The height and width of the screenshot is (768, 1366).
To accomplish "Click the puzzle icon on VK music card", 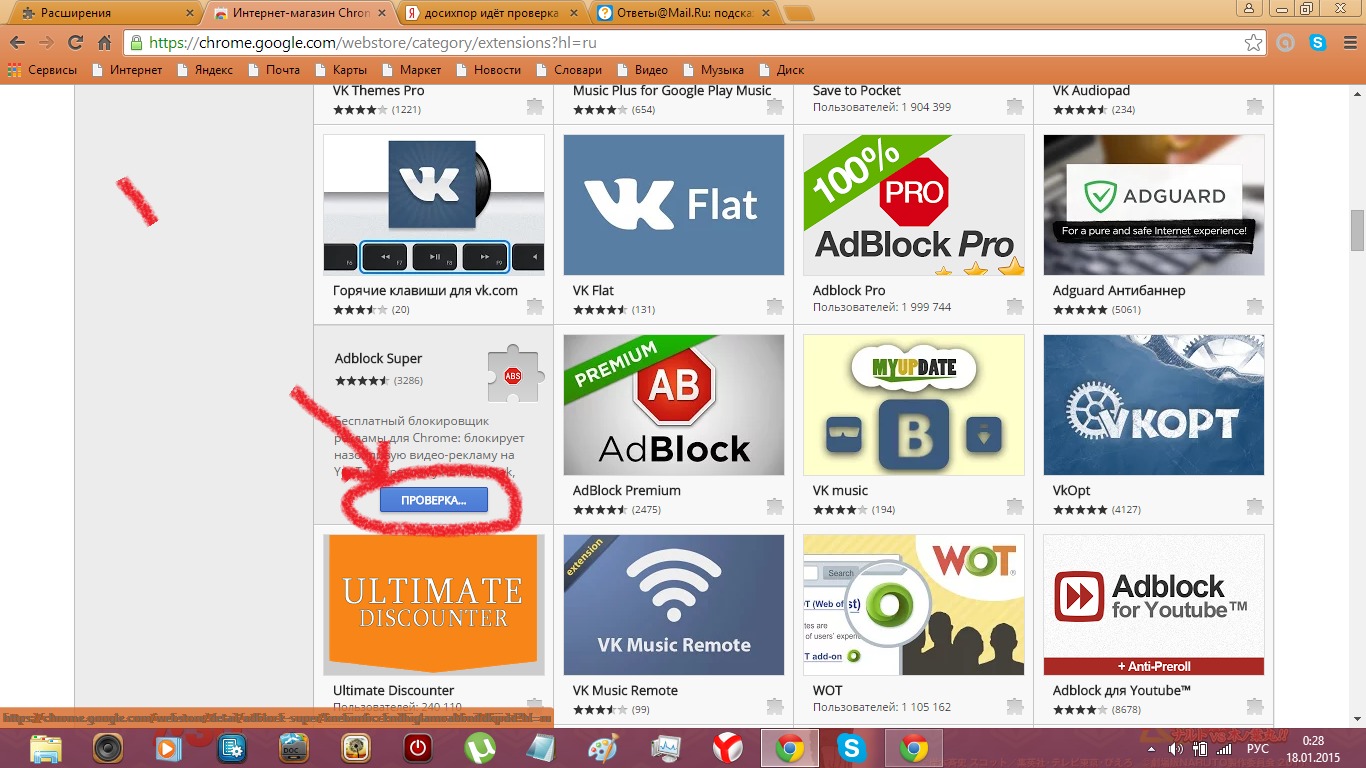I will pos(1015,506).
